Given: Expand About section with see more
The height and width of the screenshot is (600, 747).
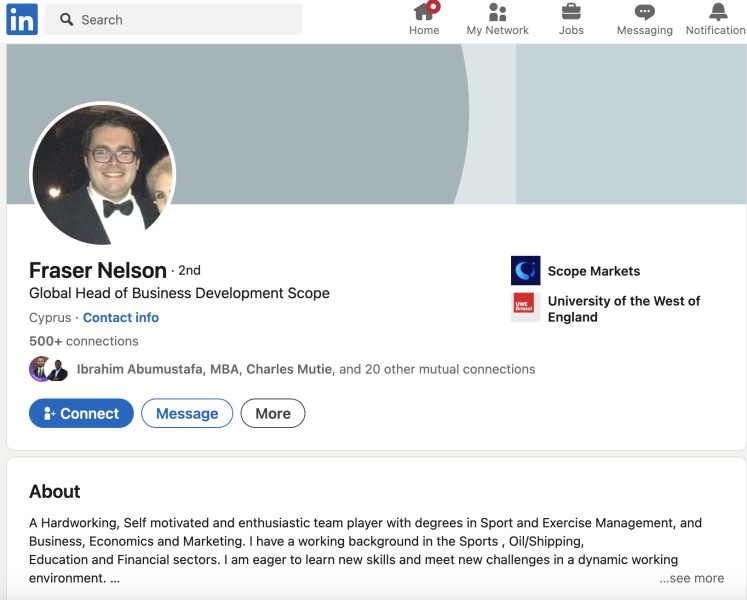Looking at the screenshot, I should tap(691, 578).
